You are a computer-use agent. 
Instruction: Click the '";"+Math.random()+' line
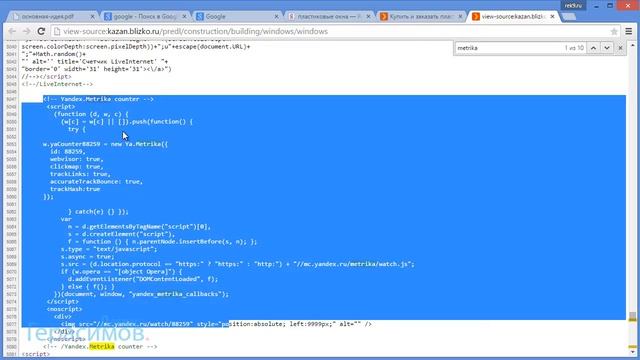[54, 54]
